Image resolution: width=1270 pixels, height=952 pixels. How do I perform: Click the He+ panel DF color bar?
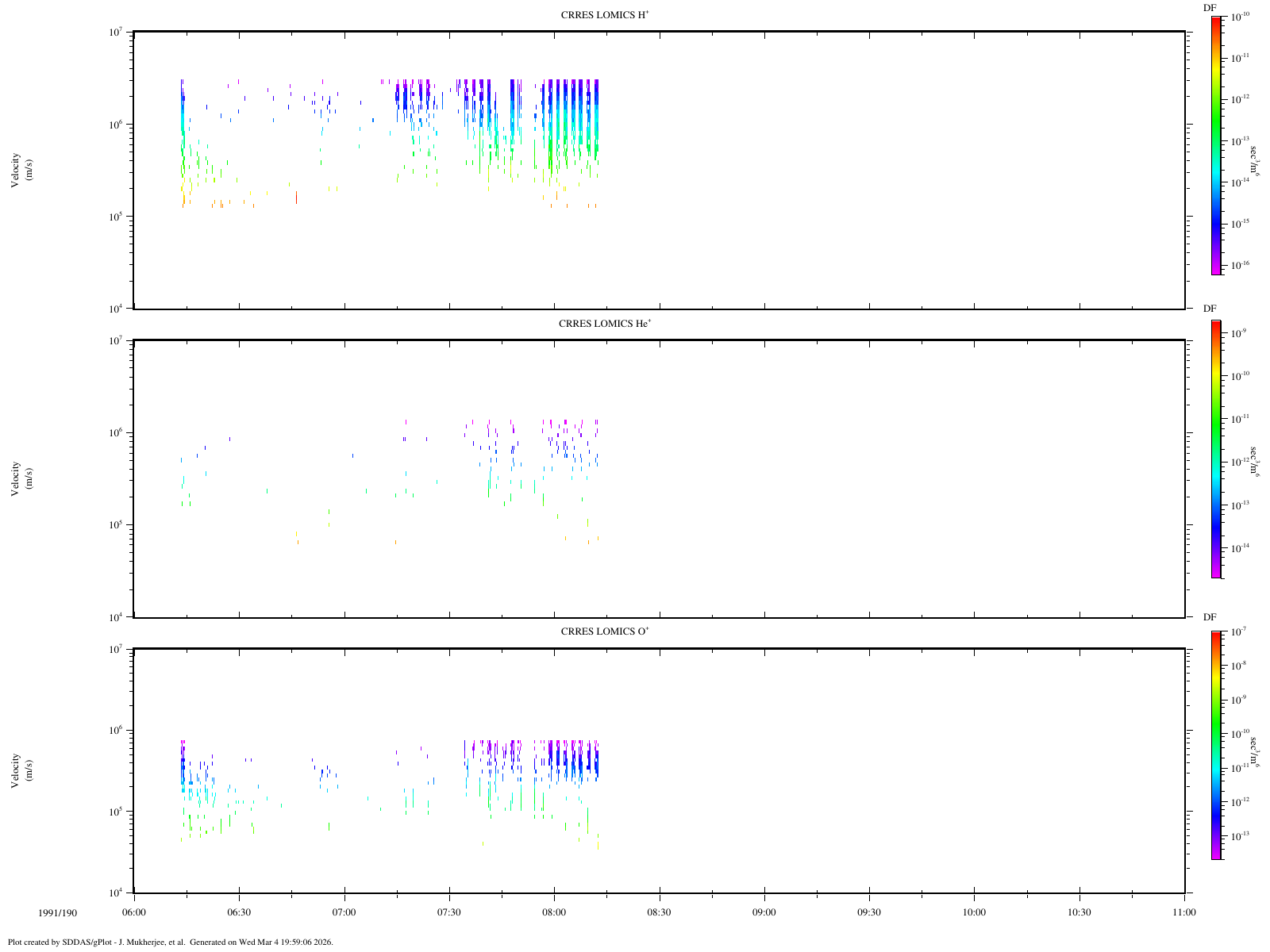[x=1216, y=449]
